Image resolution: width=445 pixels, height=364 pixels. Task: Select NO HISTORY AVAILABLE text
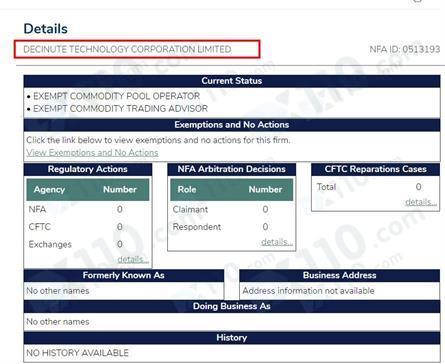pyautogui.click(x=77, y=353)
